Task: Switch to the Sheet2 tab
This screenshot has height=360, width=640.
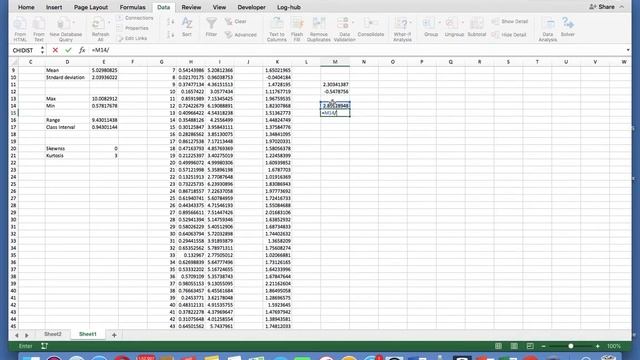Action: pos(53,334)
